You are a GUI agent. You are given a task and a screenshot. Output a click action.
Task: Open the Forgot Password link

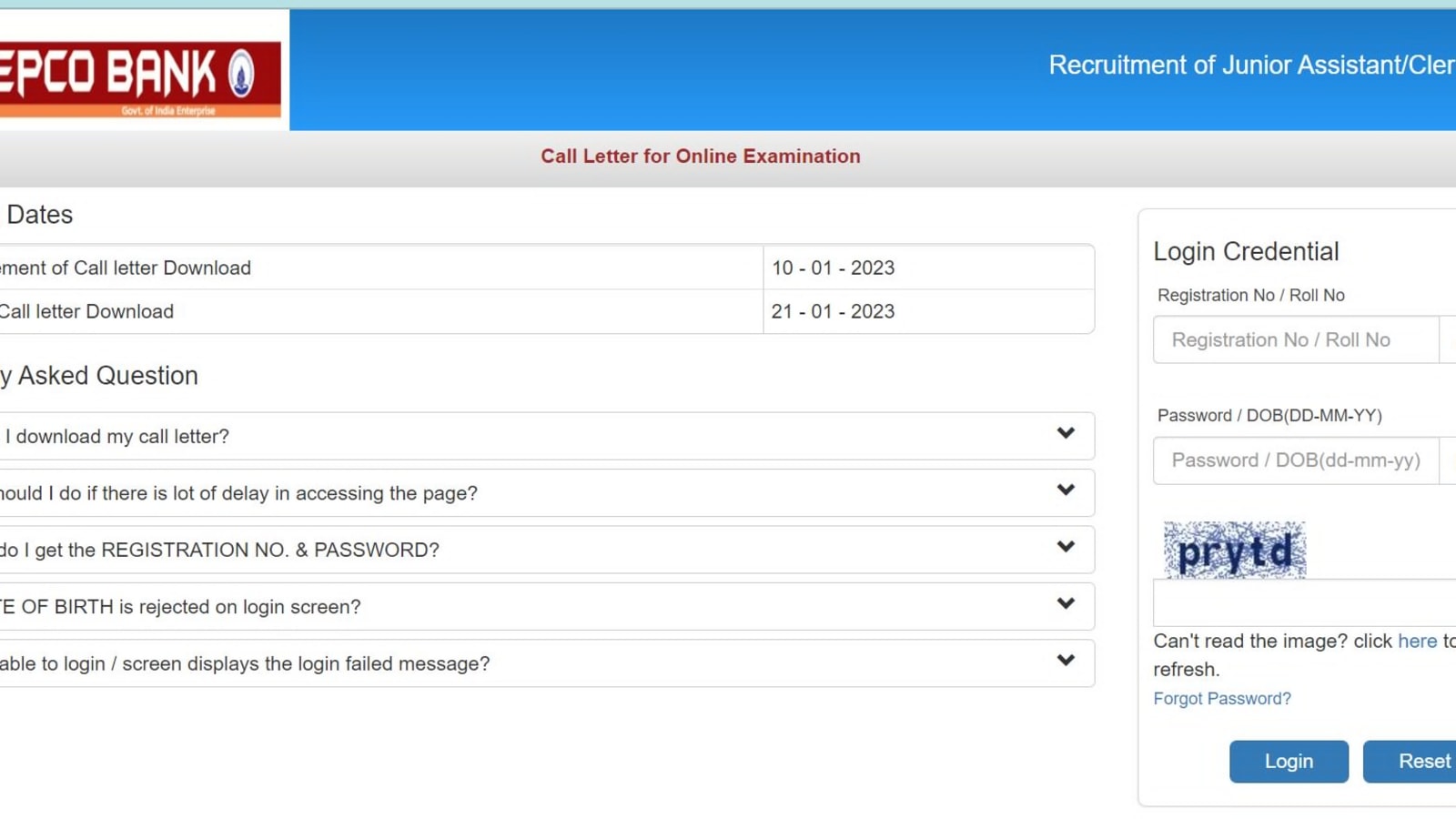pos(1222,699)
